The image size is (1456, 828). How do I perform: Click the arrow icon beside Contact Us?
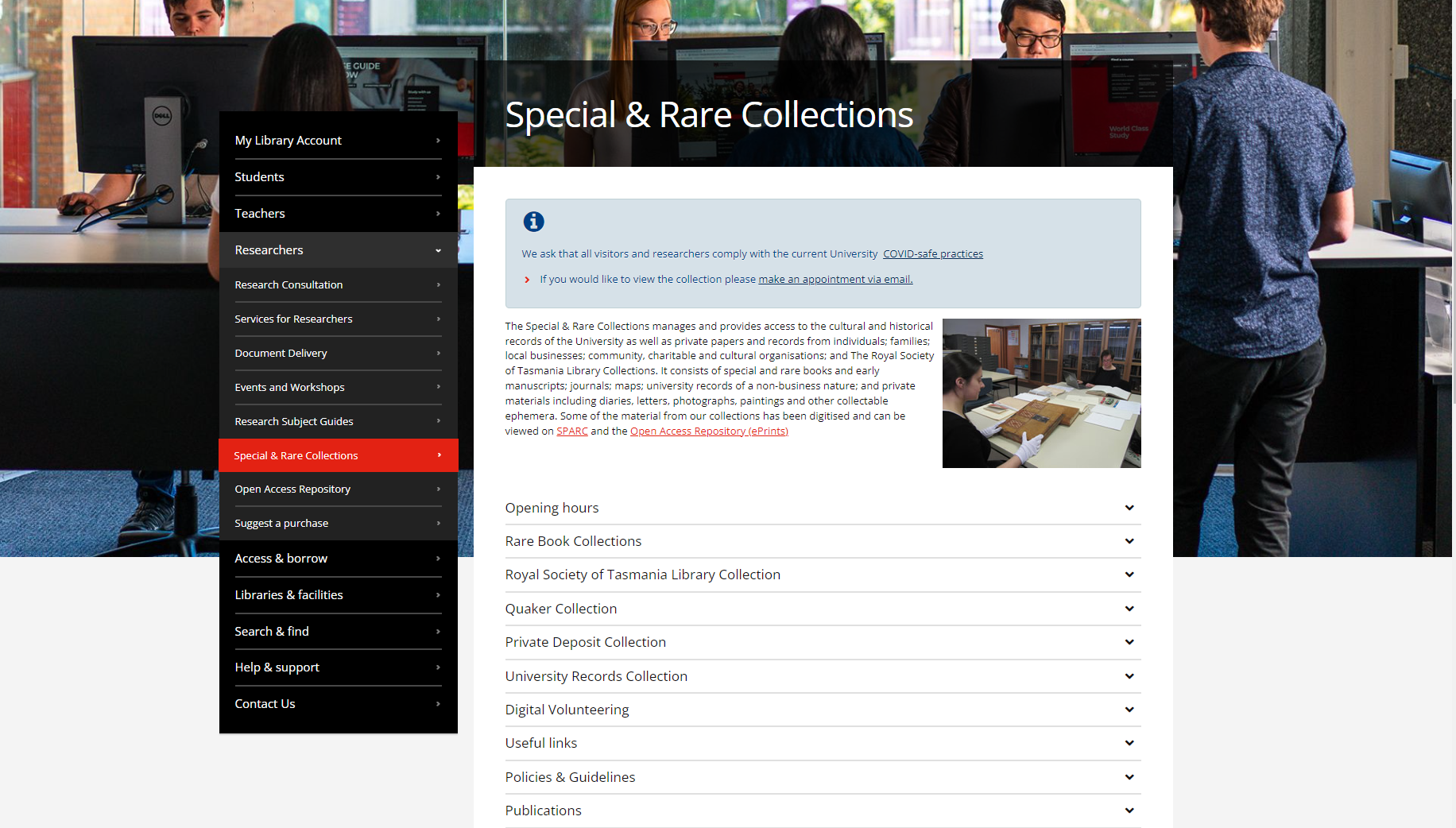438,704
